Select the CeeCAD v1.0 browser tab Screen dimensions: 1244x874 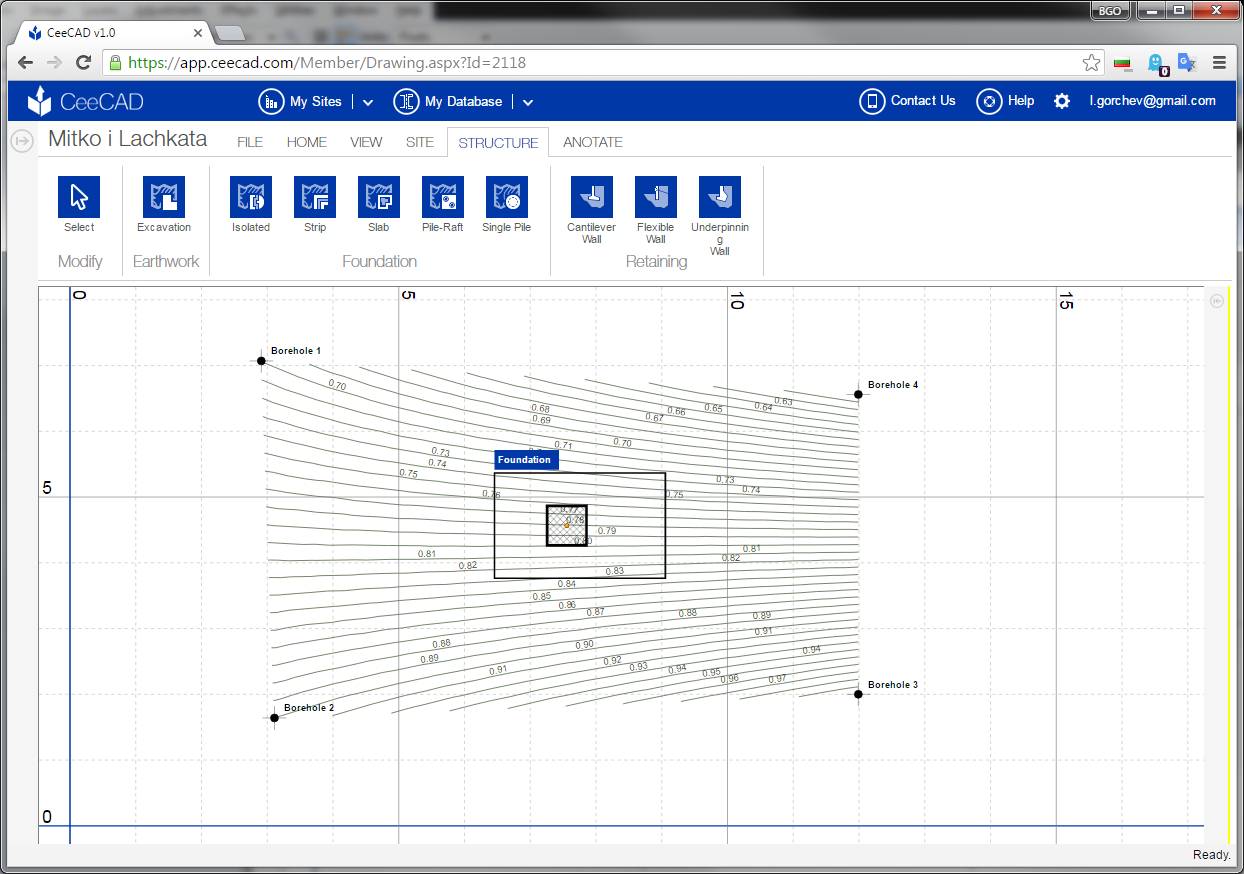tap(113, 32)
